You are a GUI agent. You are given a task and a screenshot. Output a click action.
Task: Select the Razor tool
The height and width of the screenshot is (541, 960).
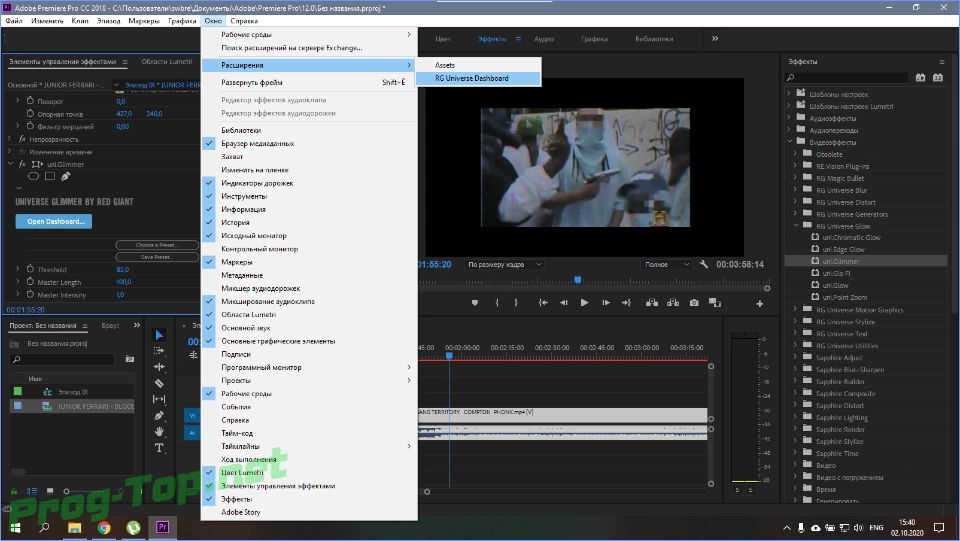pos(159,383)
